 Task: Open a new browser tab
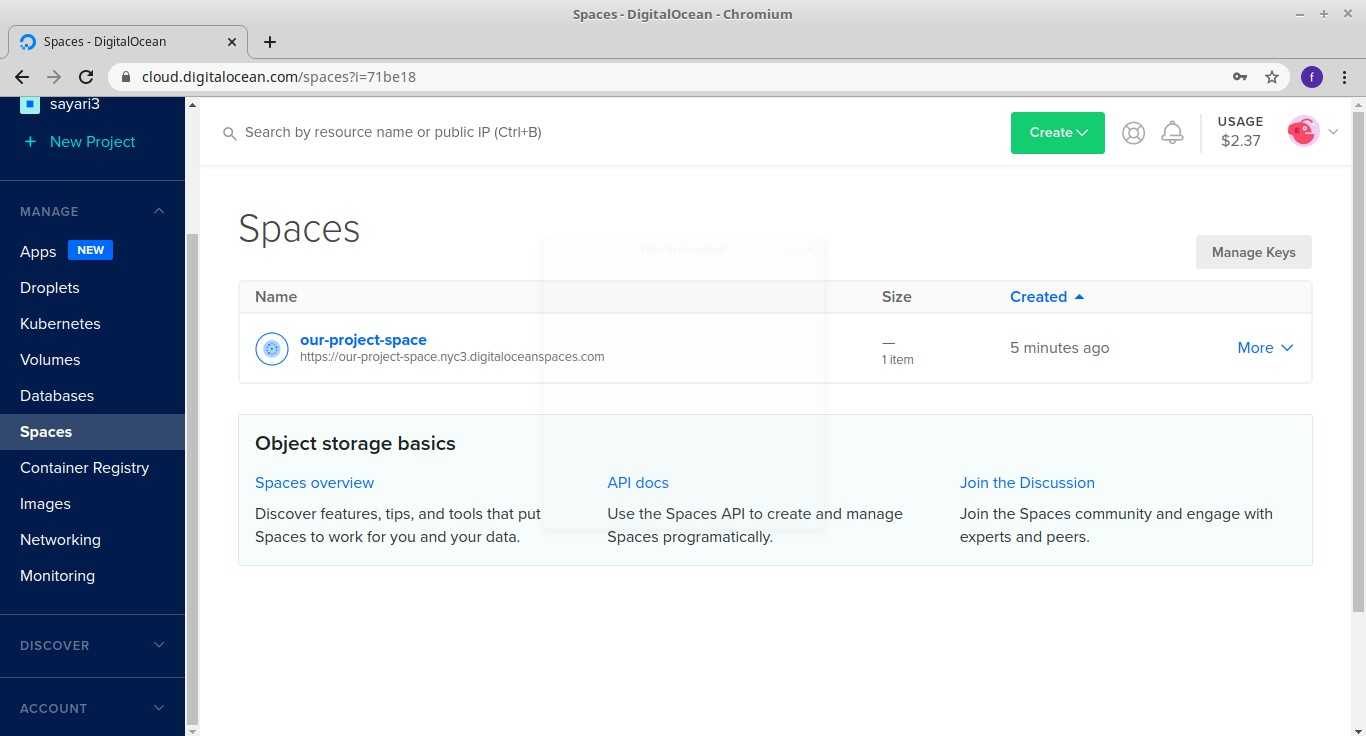coord(270,42)
